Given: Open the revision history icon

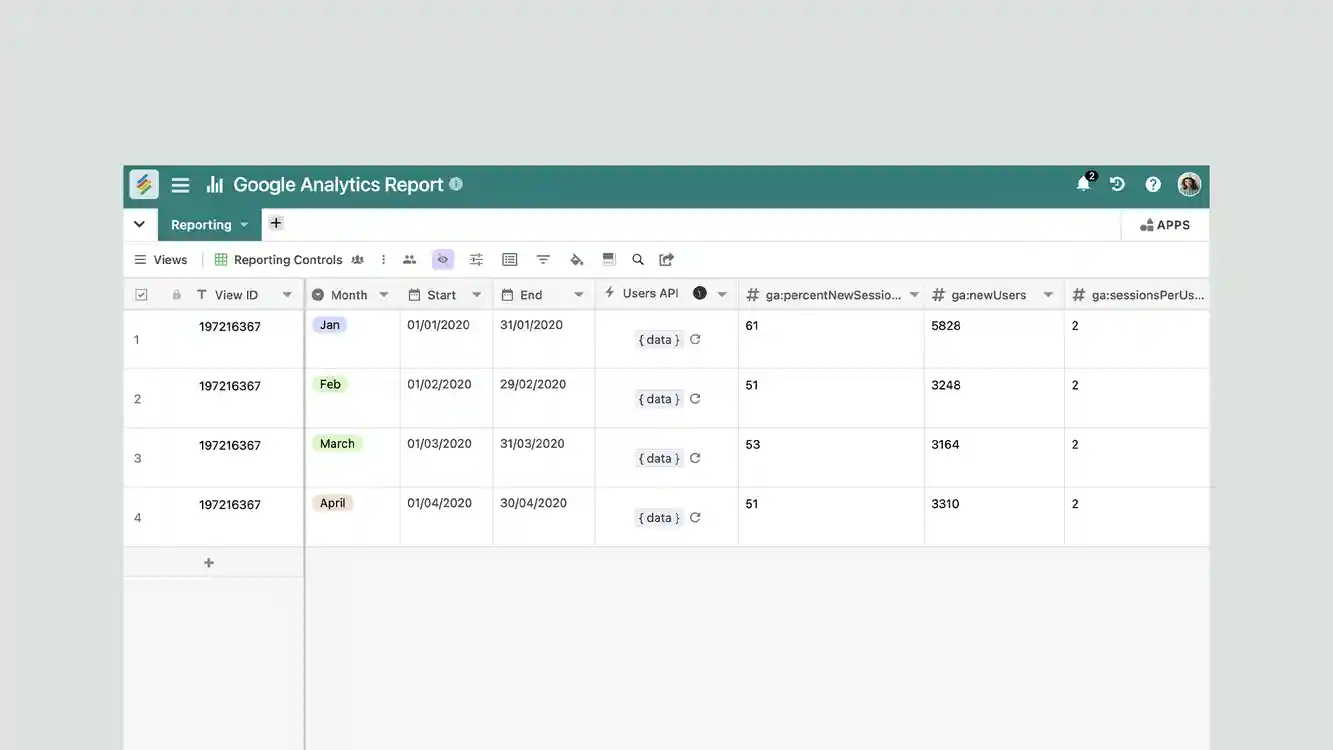Looking at the screenshot, I should point(1117,184).
